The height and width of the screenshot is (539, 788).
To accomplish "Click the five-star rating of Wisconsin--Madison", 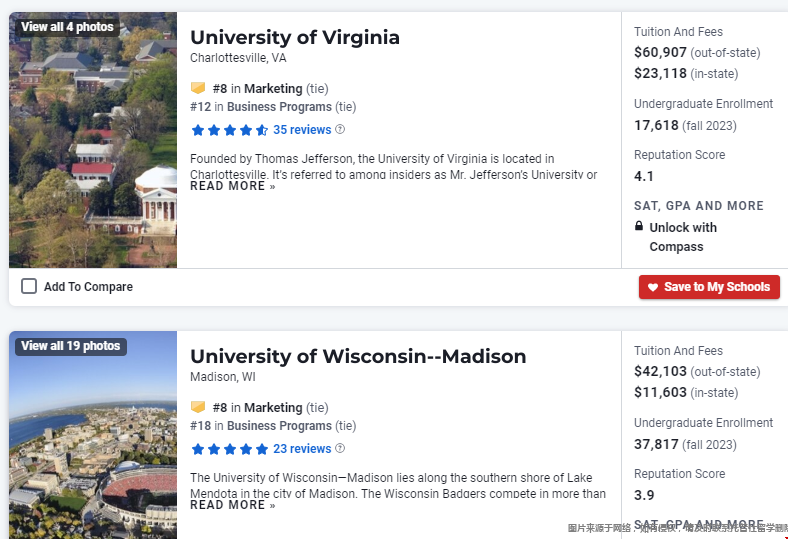I will coord(230,449).
